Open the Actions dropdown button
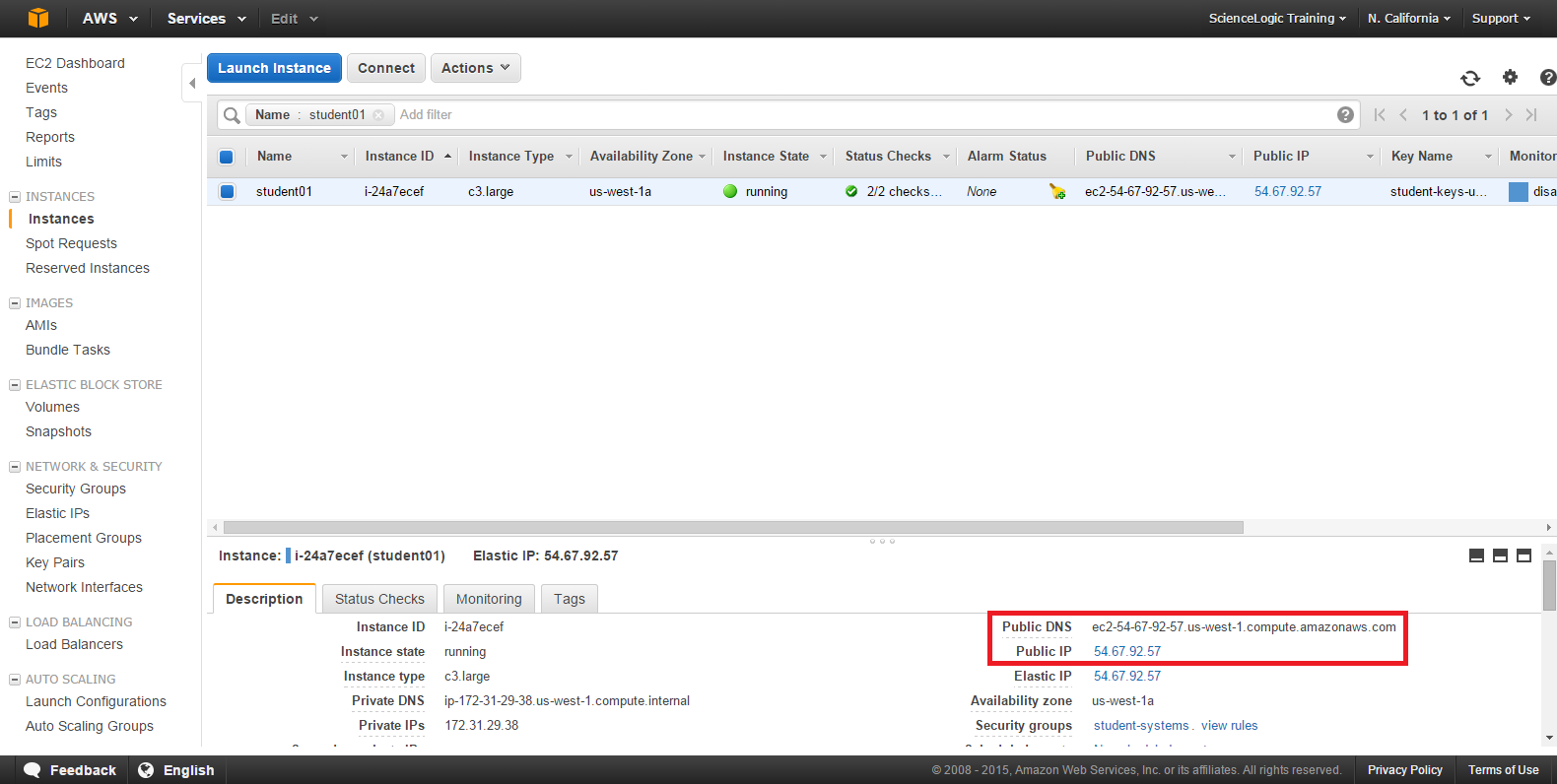This screenshot has width=1557, height=784. pos(476,68)
